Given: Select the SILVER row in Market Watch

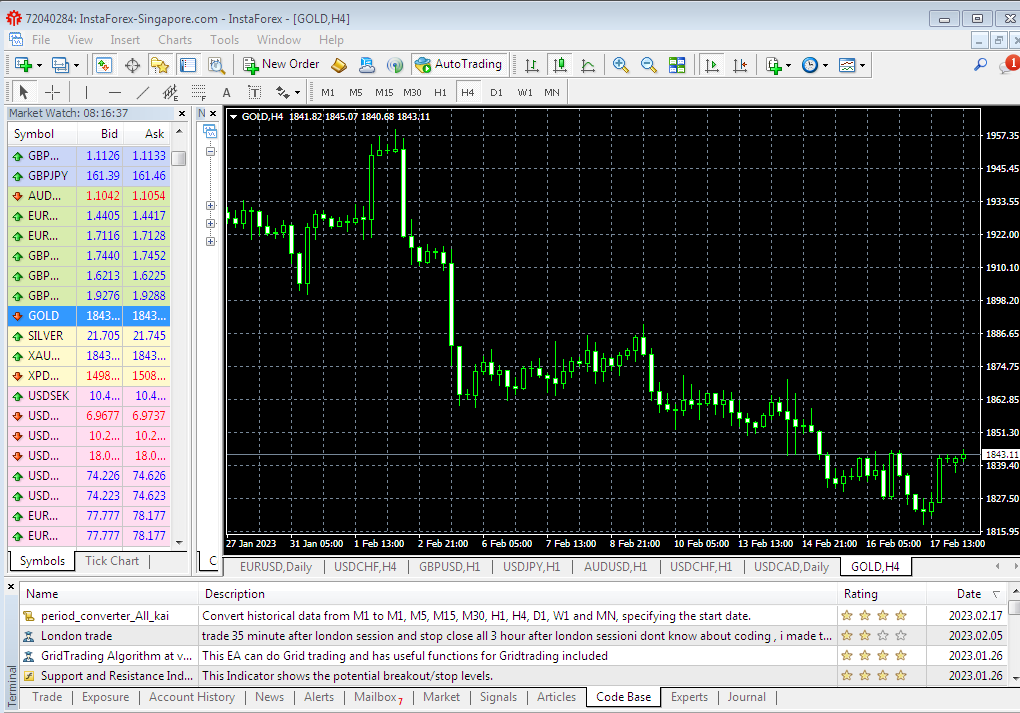Looking at the screenshot, I should click(x=89, y=336).
